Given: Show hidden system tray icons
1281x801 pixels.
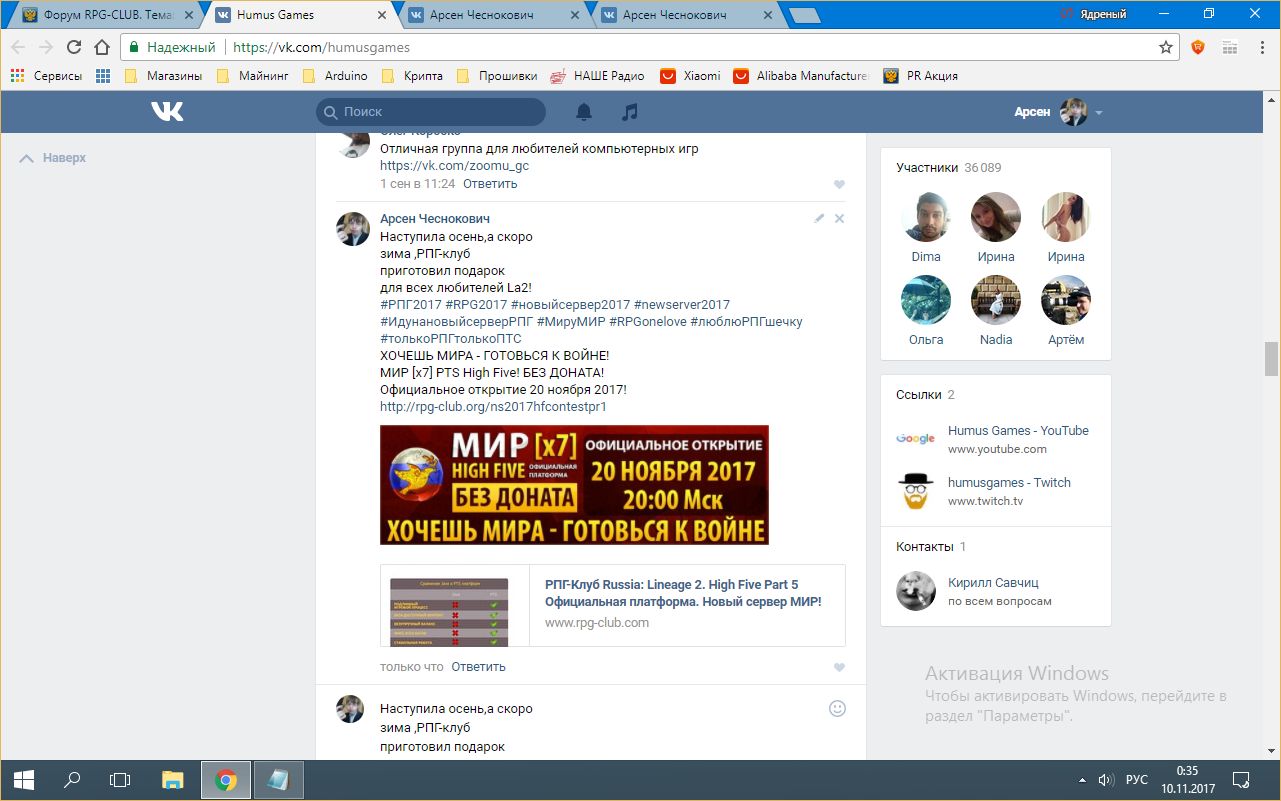Looking at the screenshot, I should tap(1081, 779).
